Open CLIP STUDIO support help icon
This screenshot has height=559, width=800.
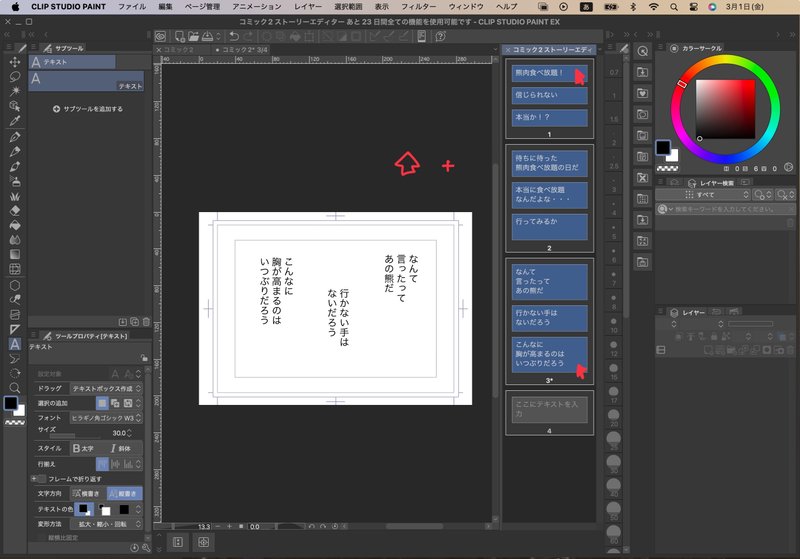[441, 36]
